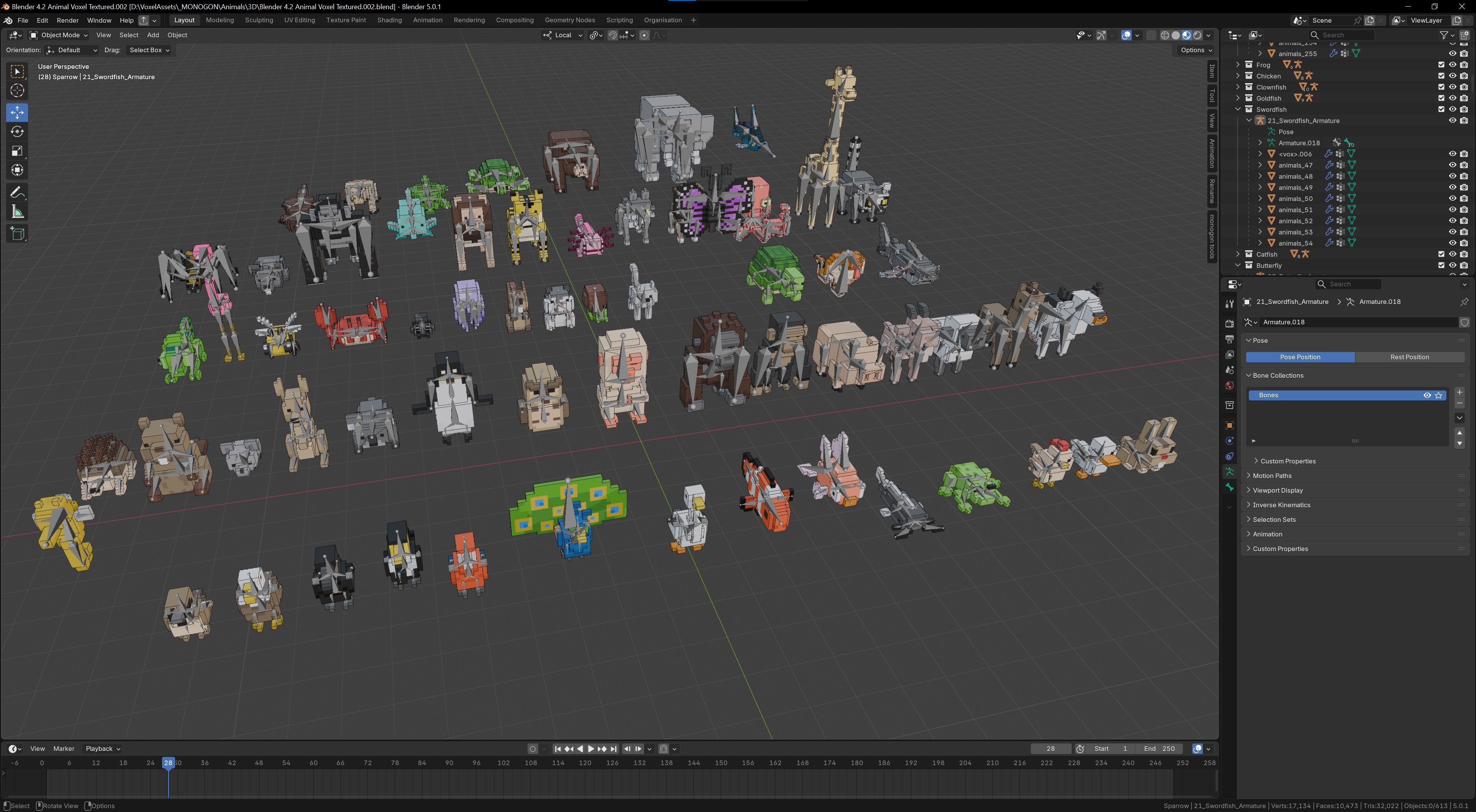Uncheck the Frog collection checkbox

[x=1441, y=65]
